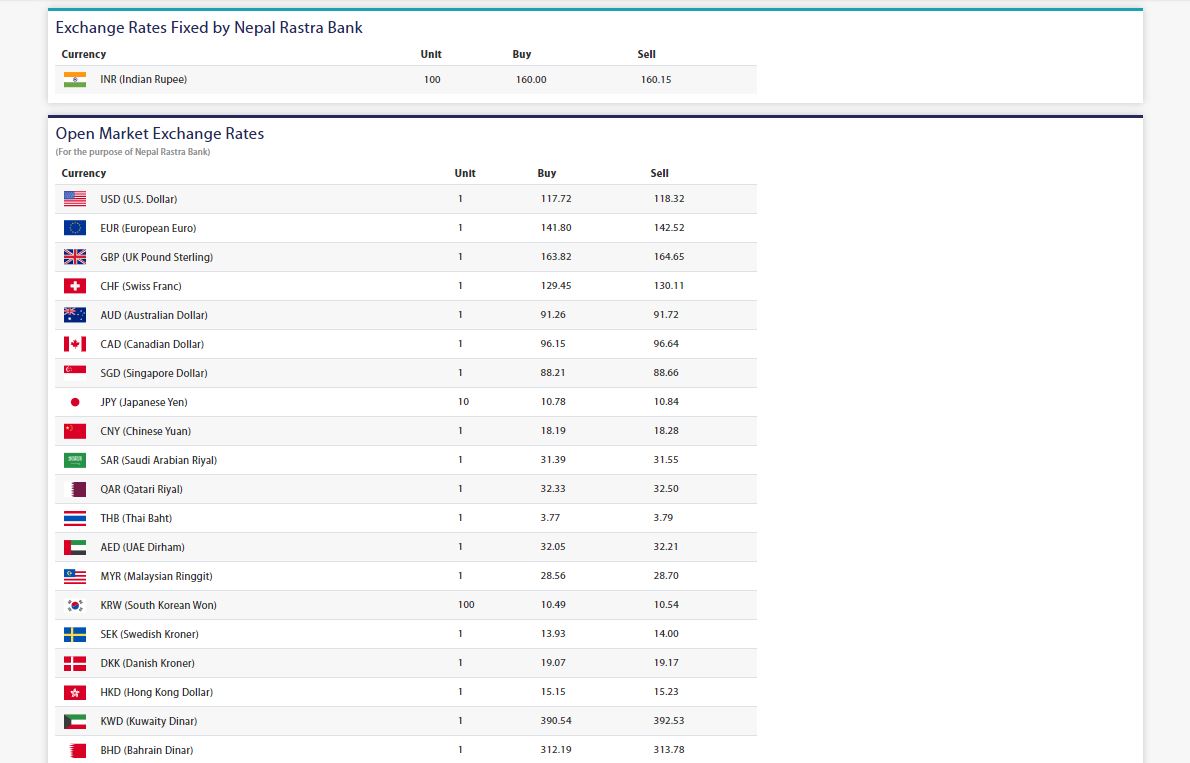Select the 'CHF (Swiss Franc)' currency name
This screenshot has width=1190, height=763.
point(141,286)
